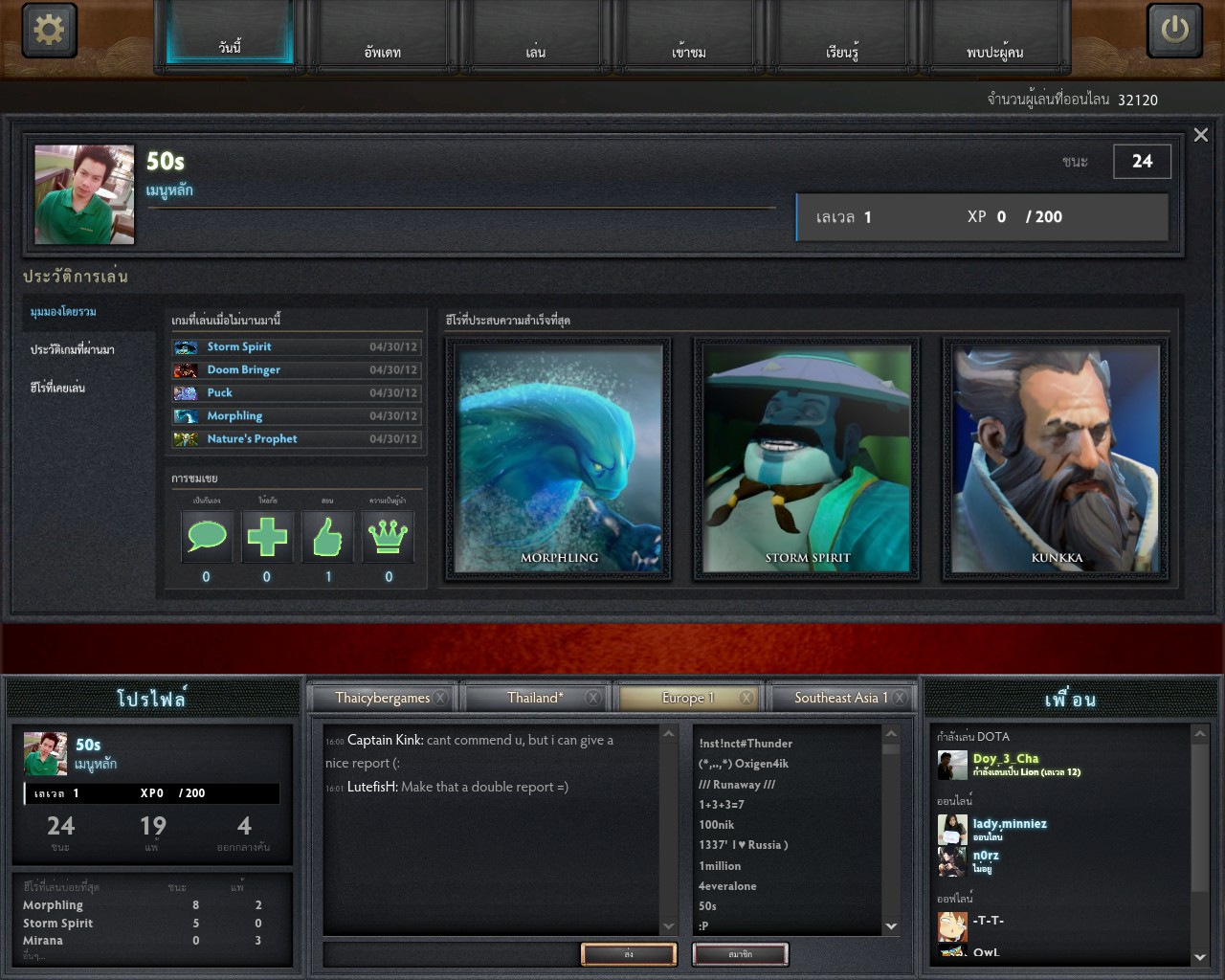Click the สมาชิก members button

740,954
